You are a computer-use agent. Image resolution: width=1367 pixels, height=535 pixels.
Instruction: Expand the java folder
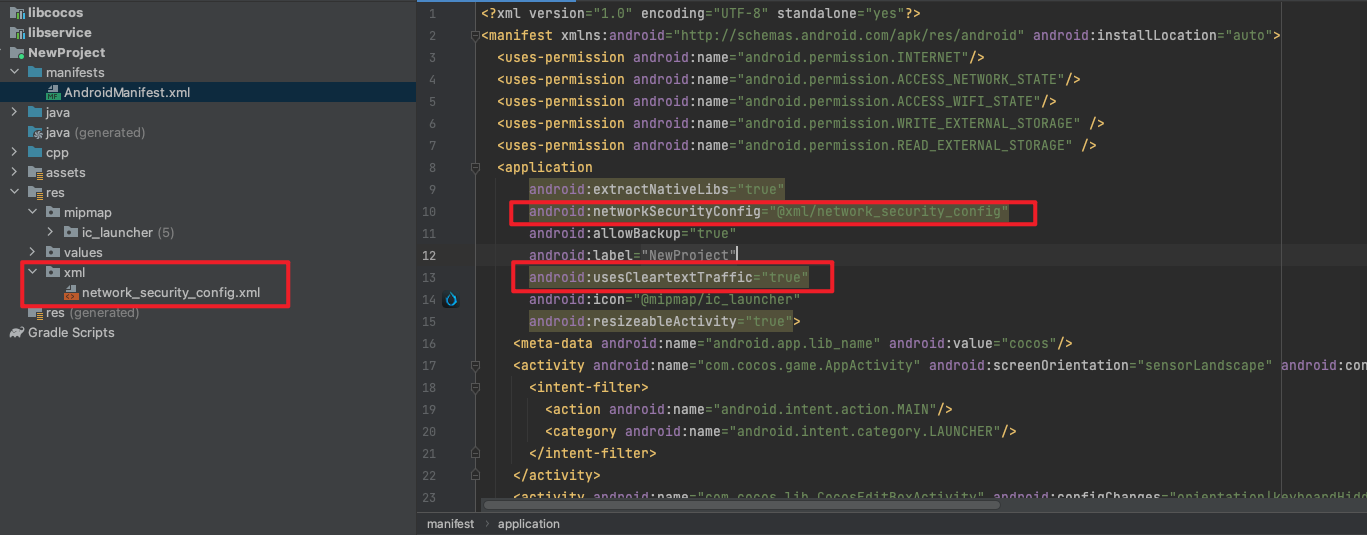(14, 113)
